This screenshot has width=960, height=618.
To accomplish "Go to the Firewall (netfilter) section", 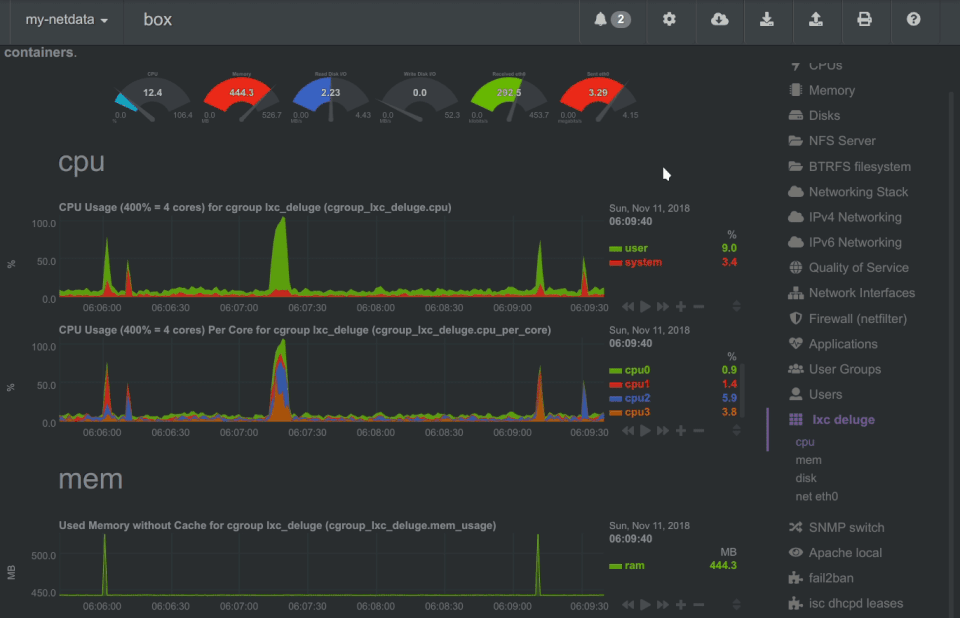I will pos(848,318).
